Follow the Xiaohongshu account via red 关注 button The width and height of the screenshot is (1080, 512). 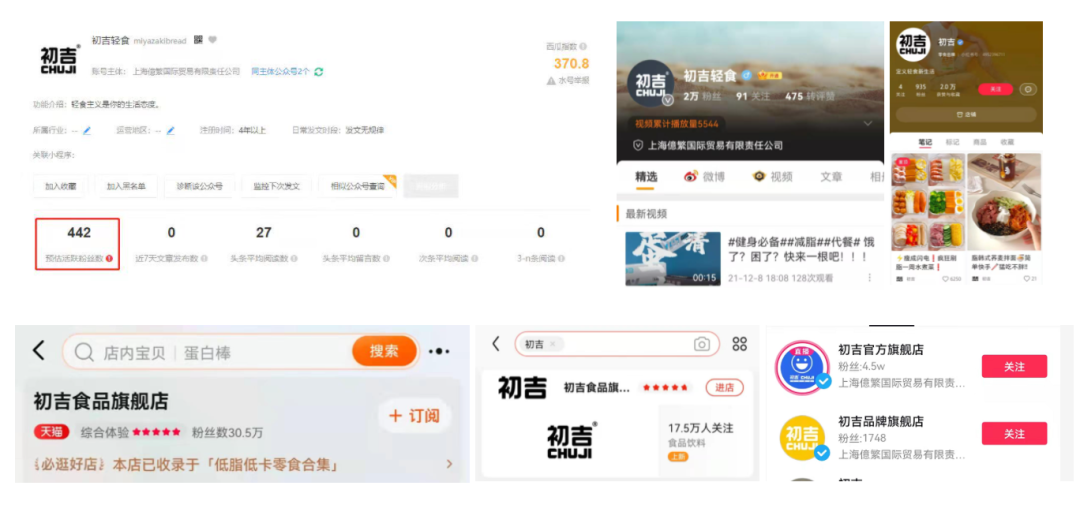[995, 90]
